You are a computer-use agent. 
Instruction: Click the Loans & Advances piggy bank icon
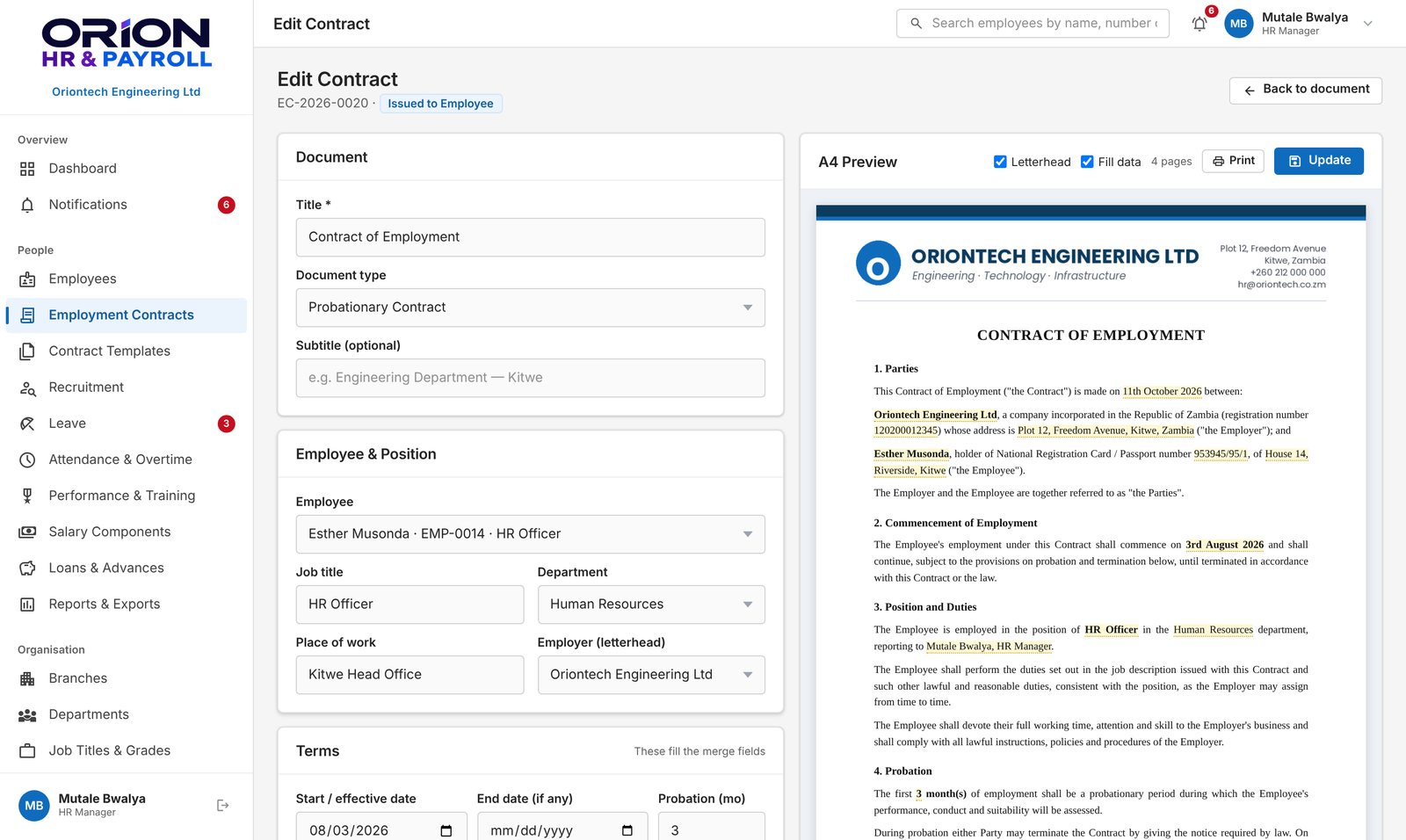[x=27, y=568]
